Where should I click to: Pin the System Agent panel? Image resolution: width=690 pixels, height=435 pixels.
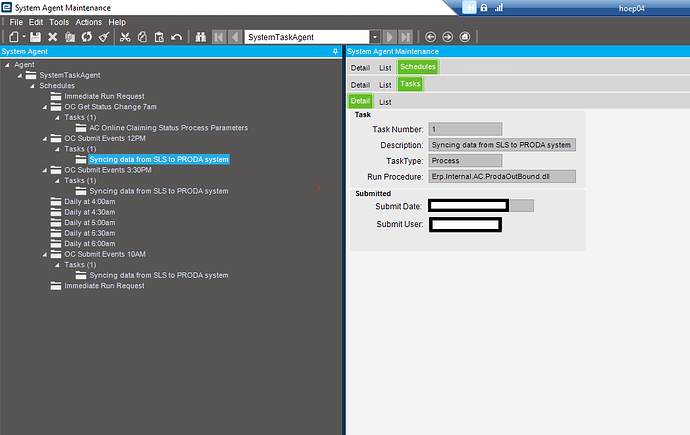point(335,51)
